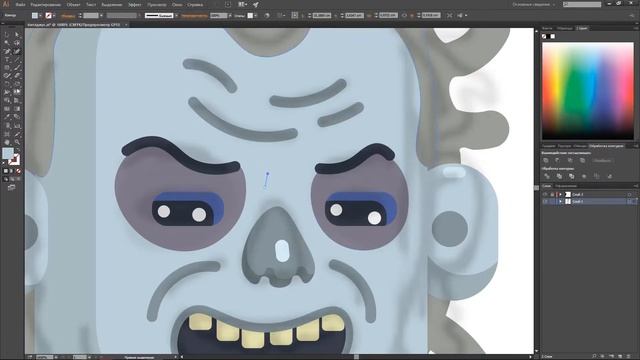Switch to the Слои panel tab
The image size is (640, 360).
[547, 186]
